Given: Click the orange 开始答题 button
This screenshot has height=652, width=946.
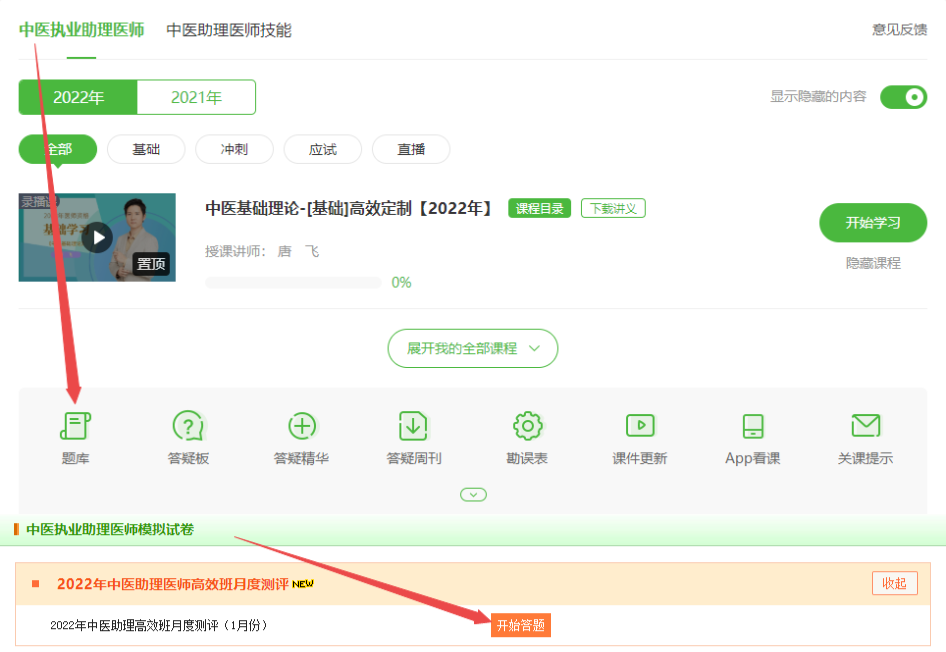Looking at the screenshot, I should click(520, 625).
